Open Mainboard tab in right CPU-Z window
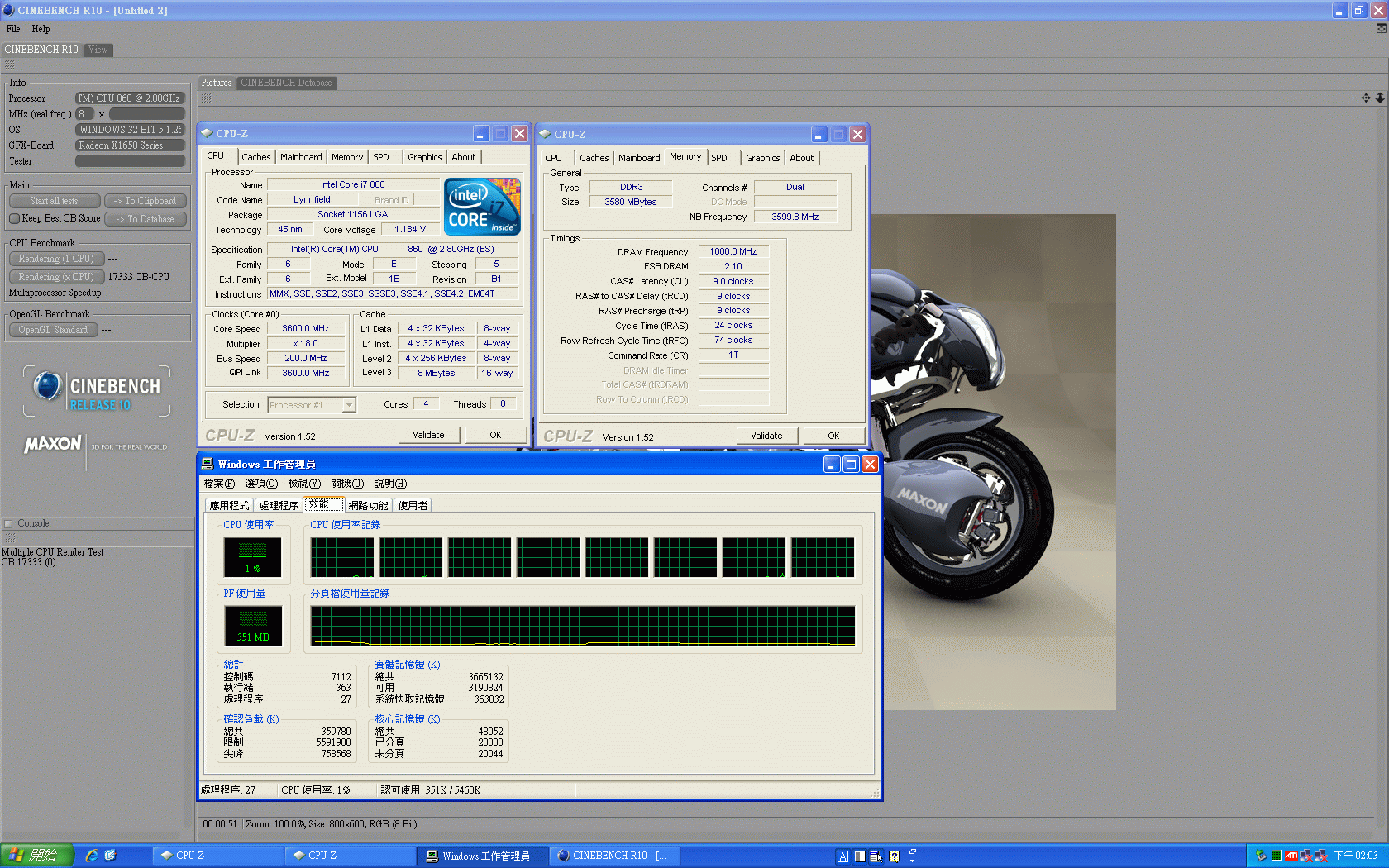This screenshot has width=1389, height=868. pos(639,158)
